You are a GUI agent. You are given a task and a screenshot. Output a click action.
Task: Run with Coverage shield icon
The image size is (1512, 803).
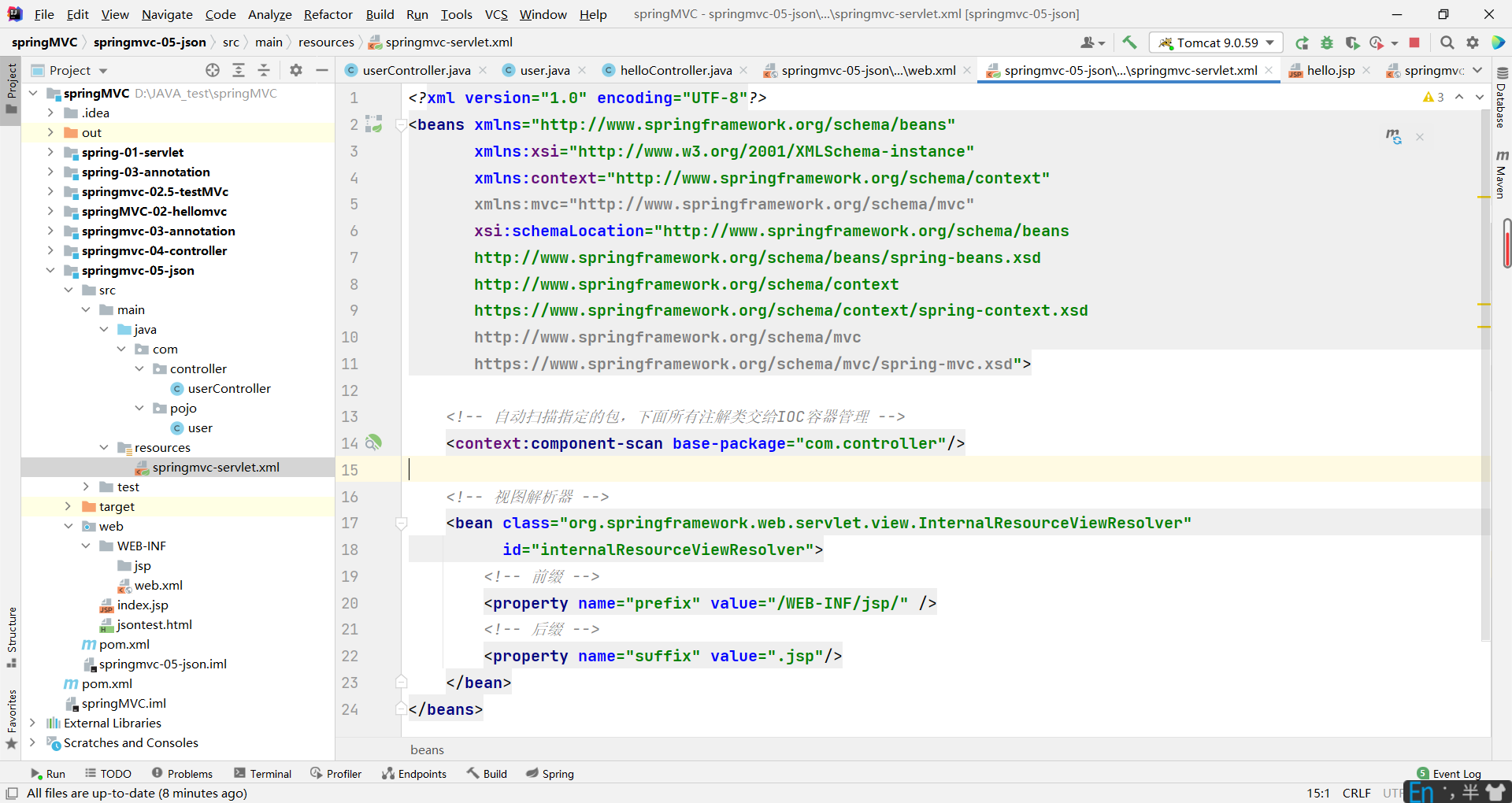coord(1352,43)
